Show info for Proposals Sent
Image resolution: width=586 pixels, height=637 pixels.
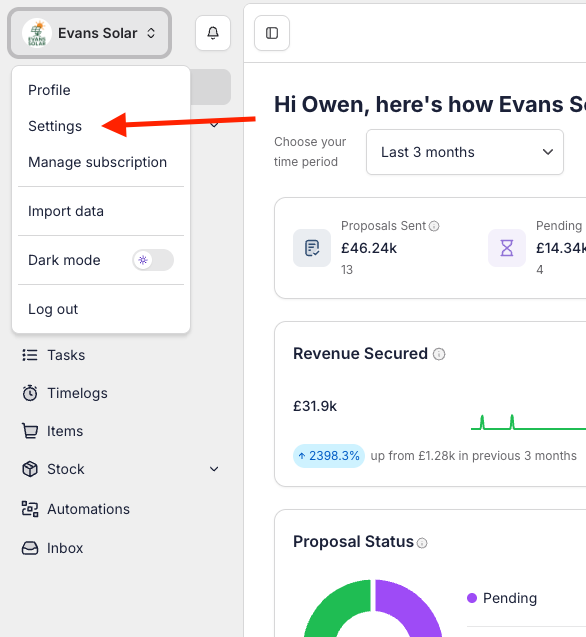tap(434, 226)
